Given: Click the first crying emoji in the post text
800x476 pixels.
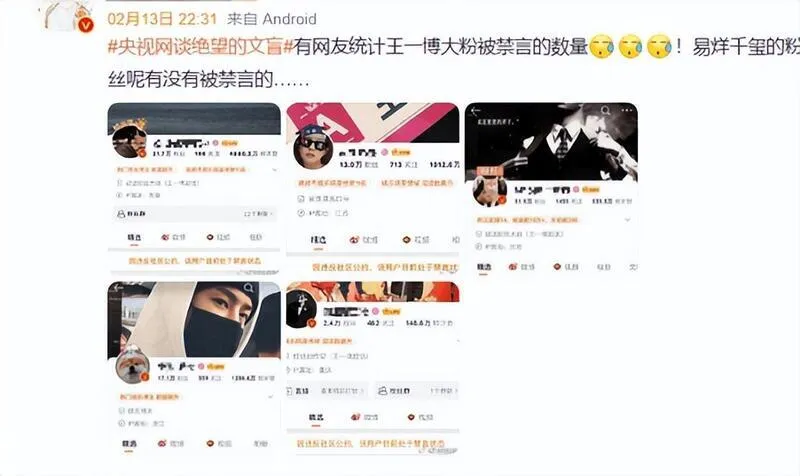Looking at the screenshot, I should click(602, 47).
